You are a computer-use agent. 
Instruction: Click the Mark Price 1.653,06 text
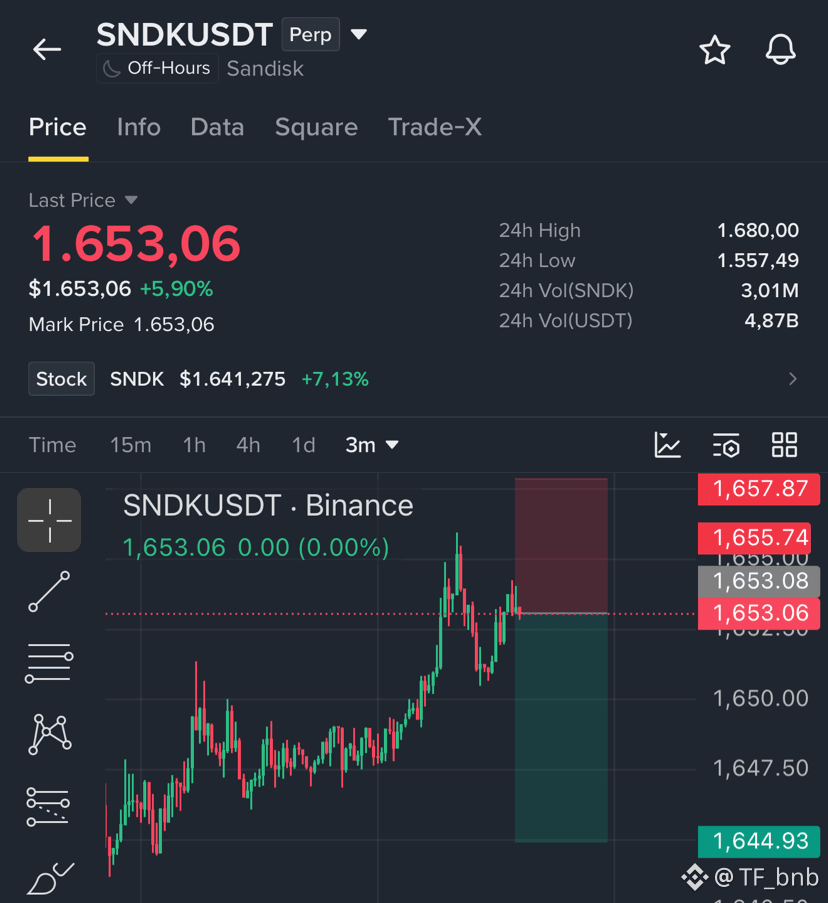point(121,325)
